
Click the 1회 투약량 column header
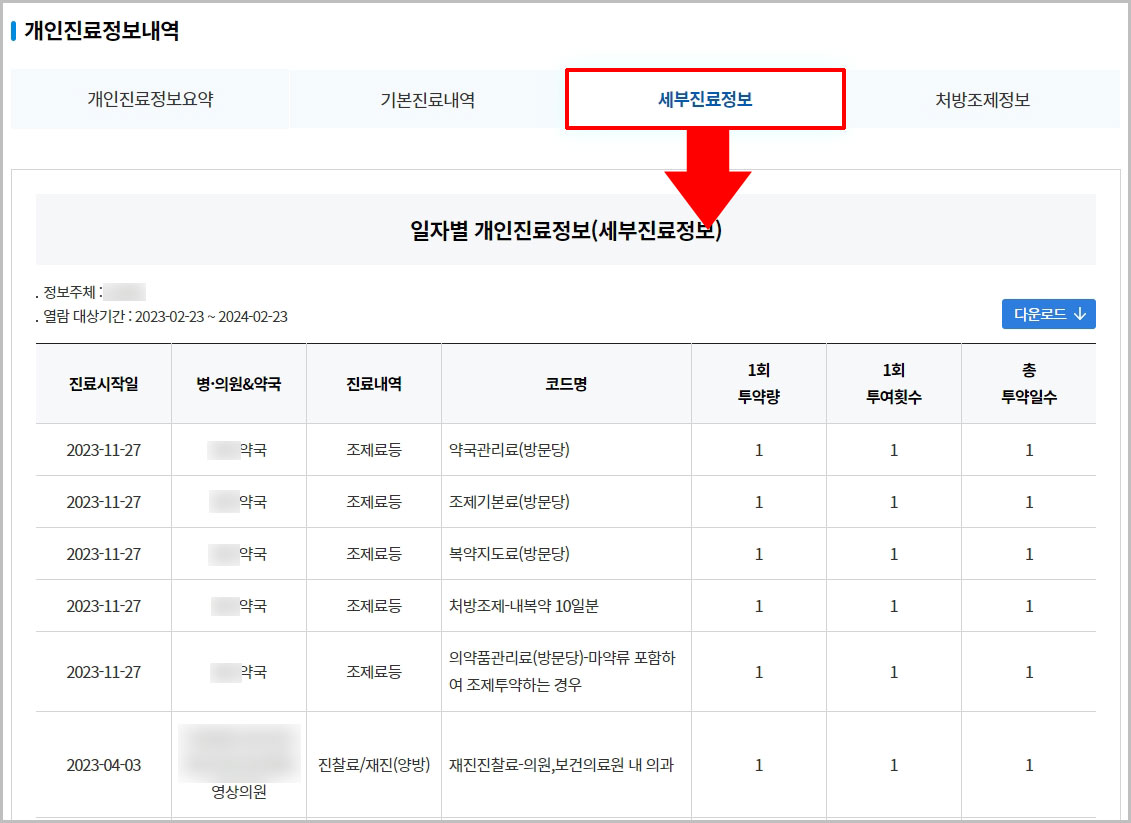click(x=759, y=383)
